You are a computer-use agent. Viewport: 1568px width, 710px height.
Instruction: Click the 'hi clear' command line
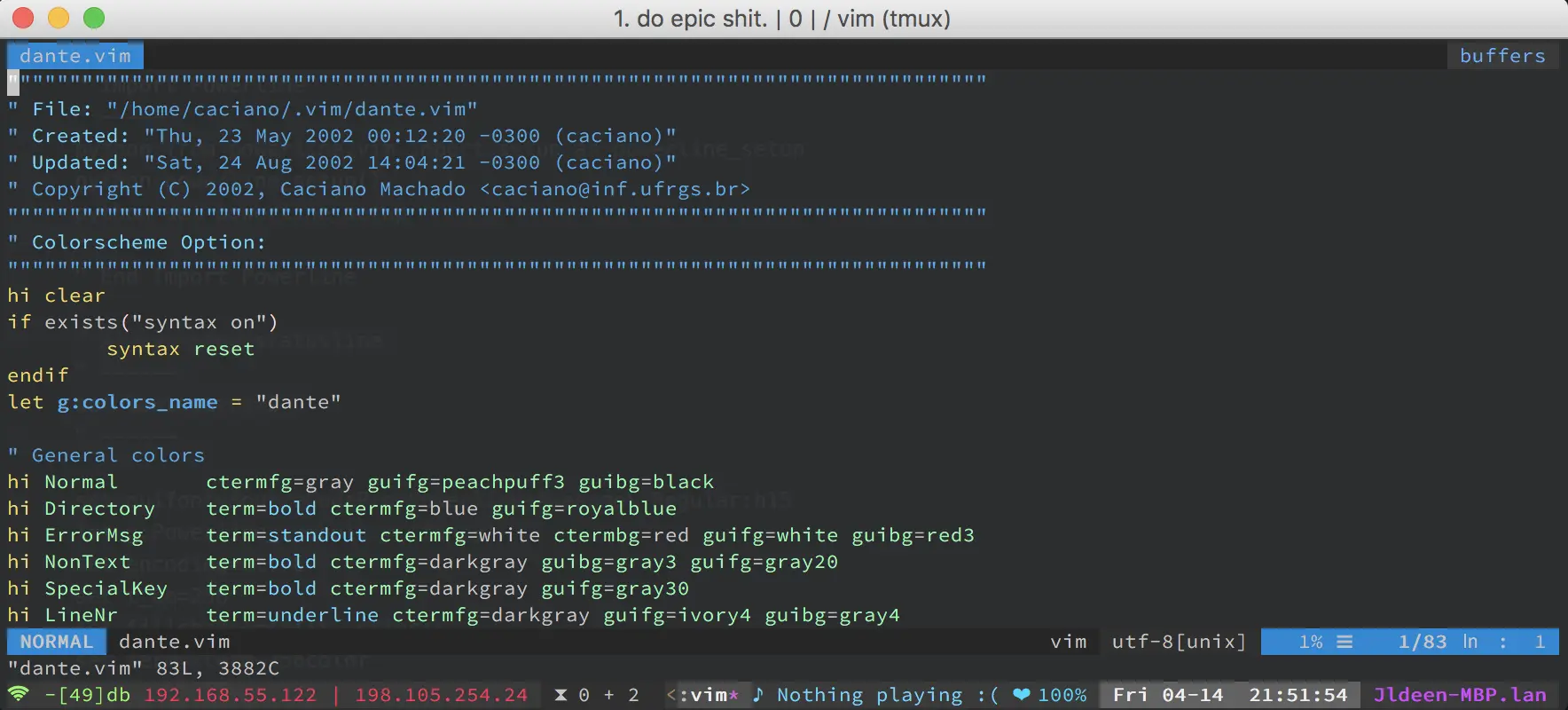pos(57,296)
